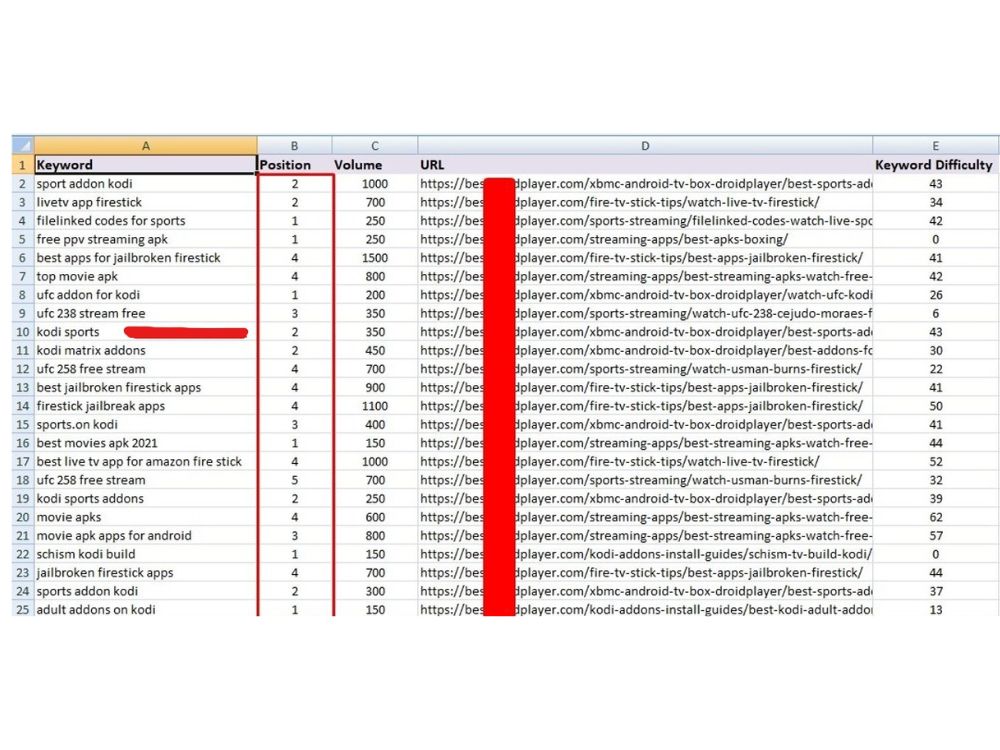Image resolution: width=1000 pixels, height=750 pixels.
Task: Select the "jailbroken firestick apps" keyword in row 23
Action: (x=145, y=572)
